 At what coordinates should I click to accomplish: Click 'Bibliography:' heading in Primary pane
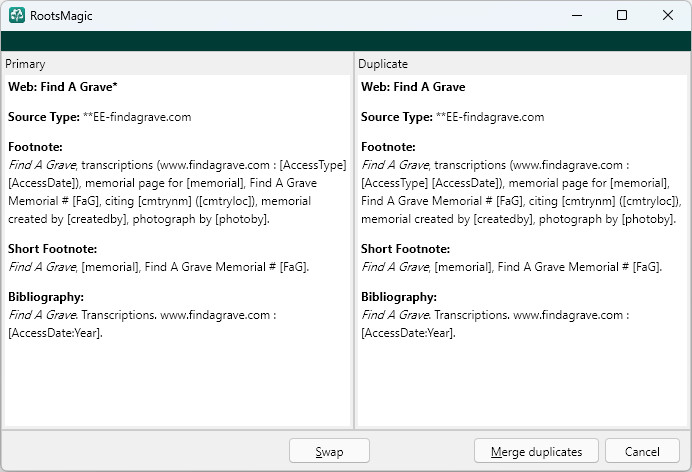pos(46,297)
